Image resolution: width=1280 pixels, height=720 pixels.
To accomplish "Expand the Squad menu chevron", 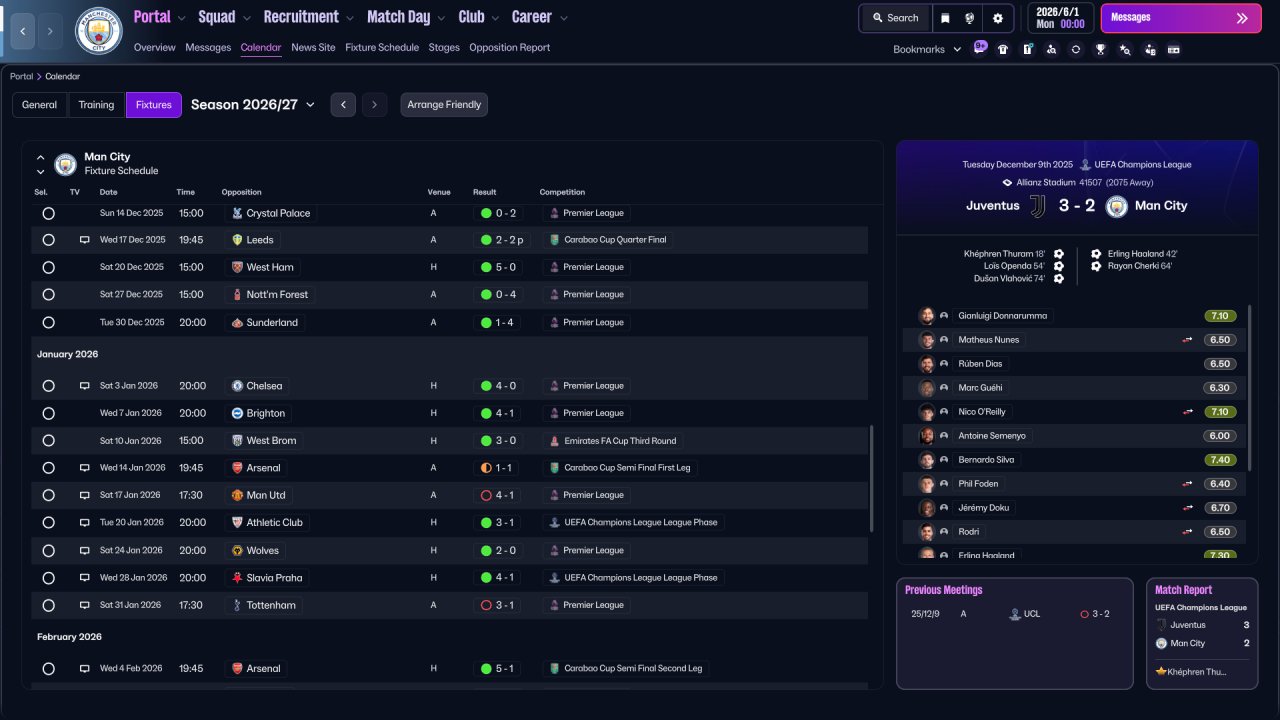I will point(246,18).
